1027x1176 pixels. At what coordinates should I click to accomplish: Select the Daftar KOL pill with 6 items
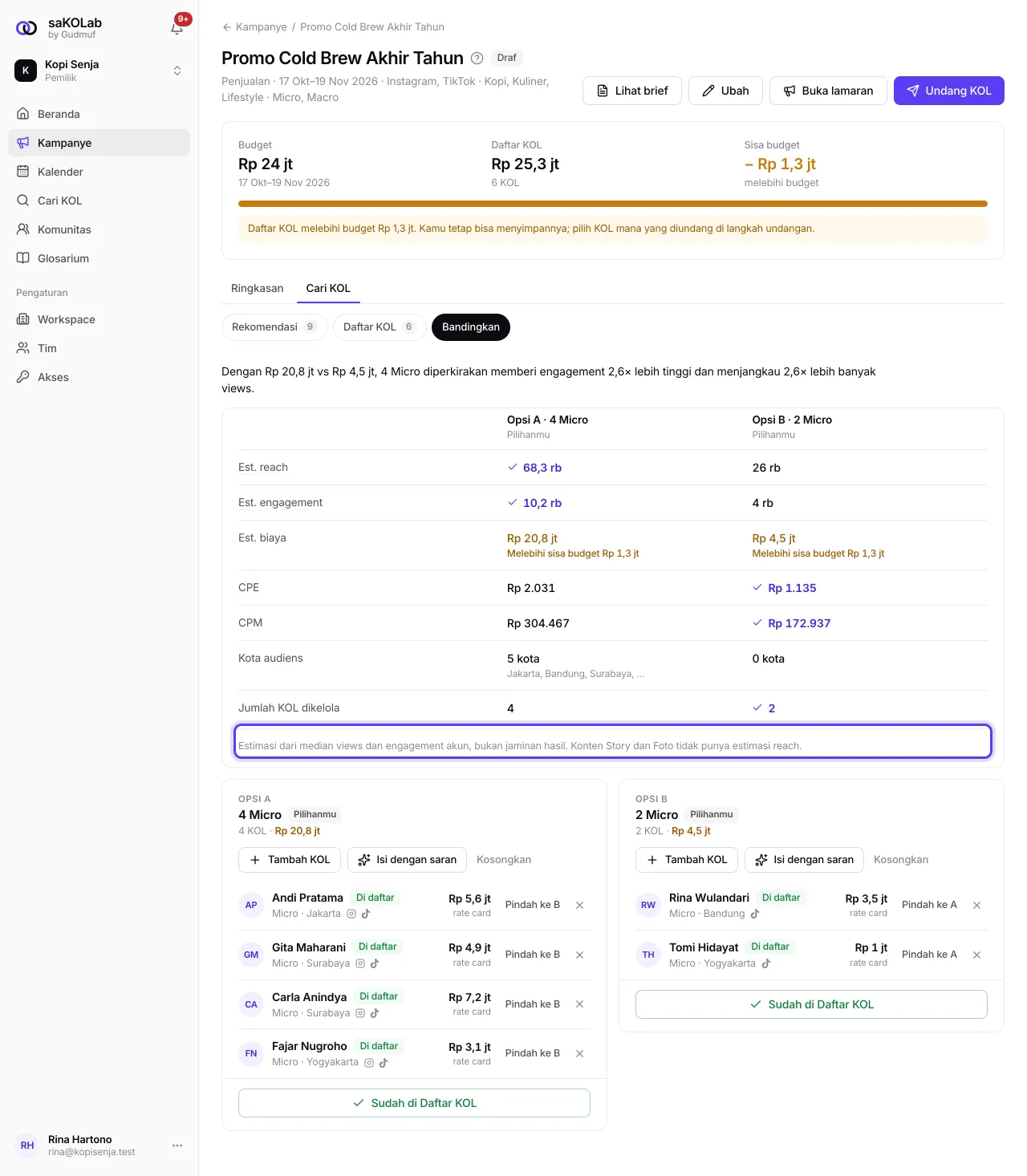pyautogui.click(x=379, y=327)
